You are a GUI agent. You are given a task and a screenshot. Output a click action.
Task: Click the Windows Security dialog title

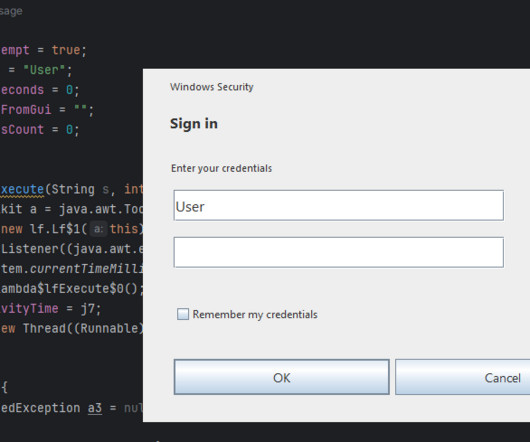tap(212, 87)
